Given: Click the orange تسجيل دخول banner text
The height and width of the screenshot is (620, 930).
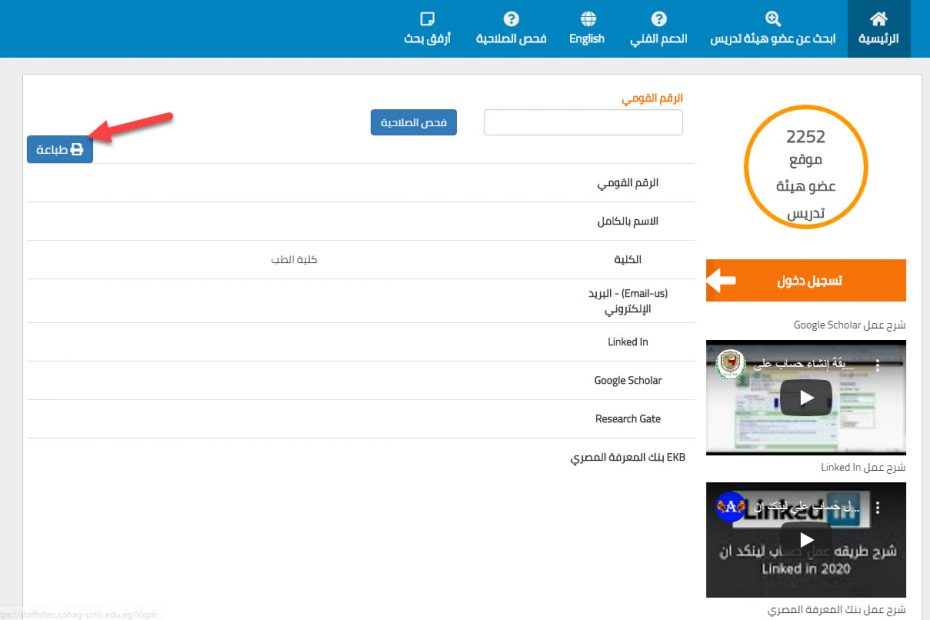Looking at the screenshot, I should pyautogui.click(x=809, y=281).
